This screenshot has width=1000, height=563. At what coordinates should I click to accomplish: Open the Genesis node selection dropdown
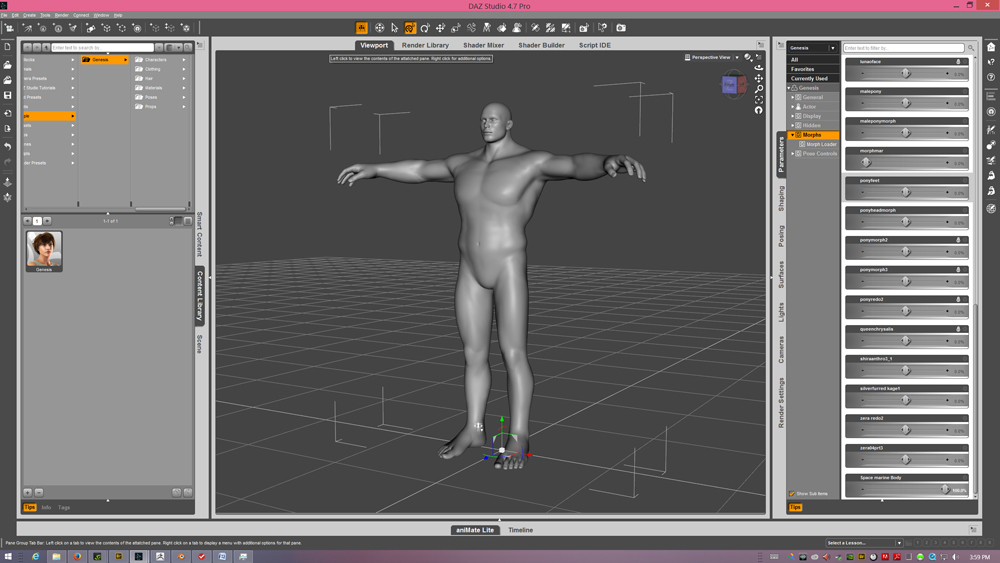[x=832, y=48]
